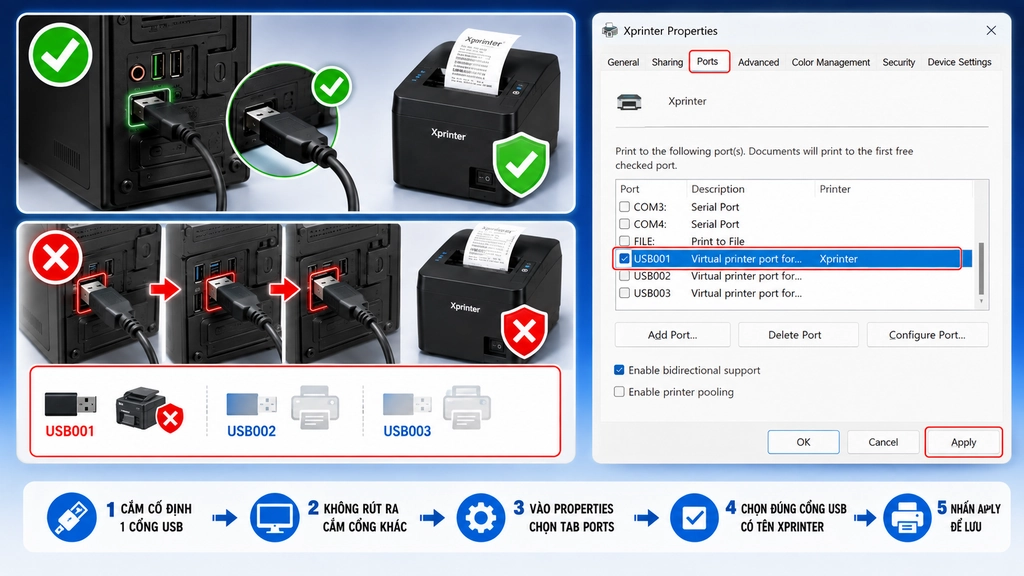Screen dimensions: 1024x576
Task: Click the printer icon in the dialog title bar
Action: (610, 30)
